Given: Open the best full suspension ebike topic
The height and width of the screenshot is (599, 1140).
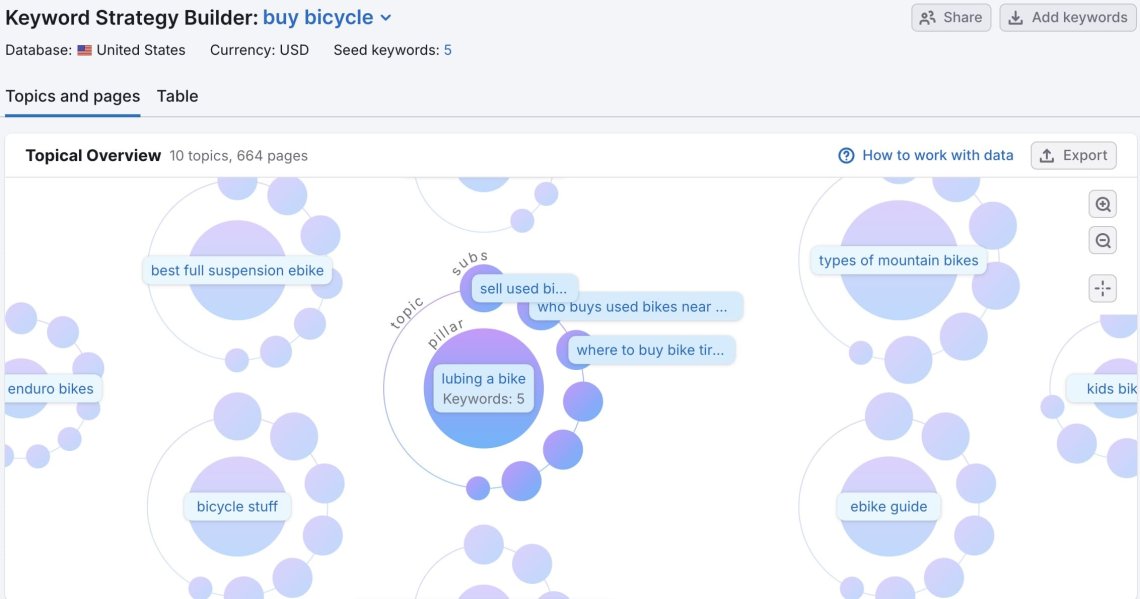Looking at the screenshot, I should pyautogui.click(x=238, y=270).
